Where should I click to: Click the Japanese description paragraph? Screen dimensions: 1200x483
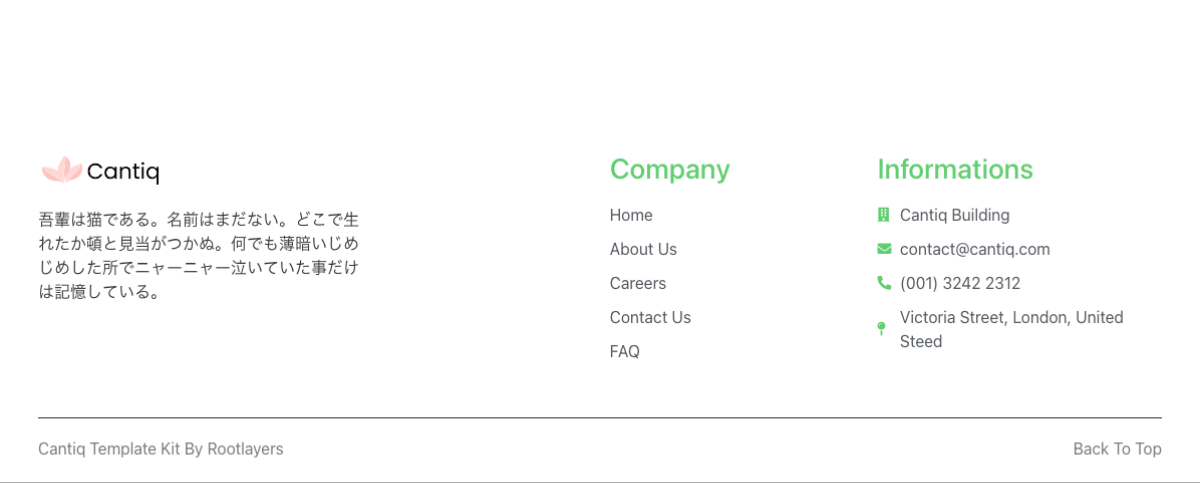198,255
